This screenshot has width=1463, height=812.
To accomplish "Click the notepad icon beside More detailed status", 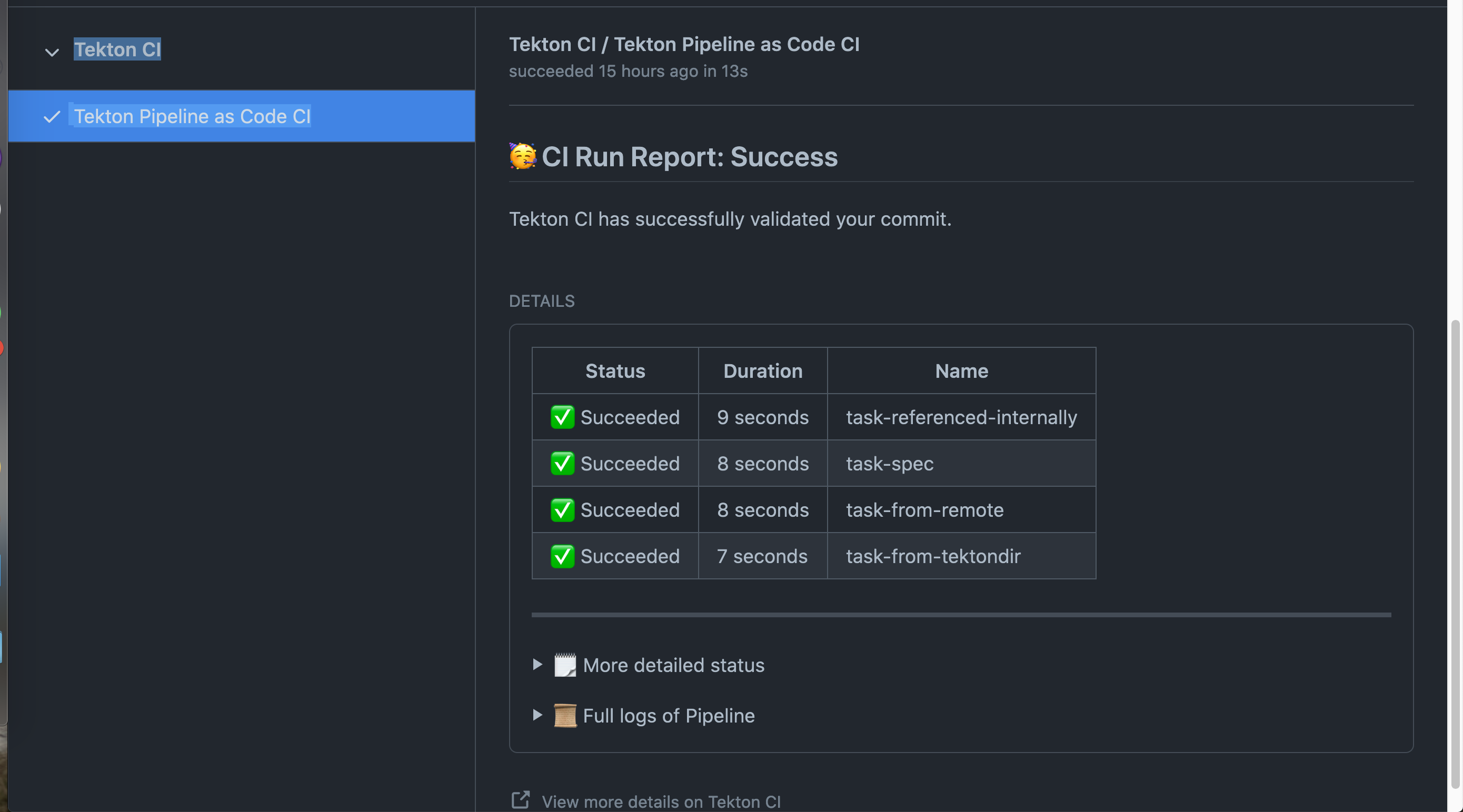I will [x=564, y=665].
